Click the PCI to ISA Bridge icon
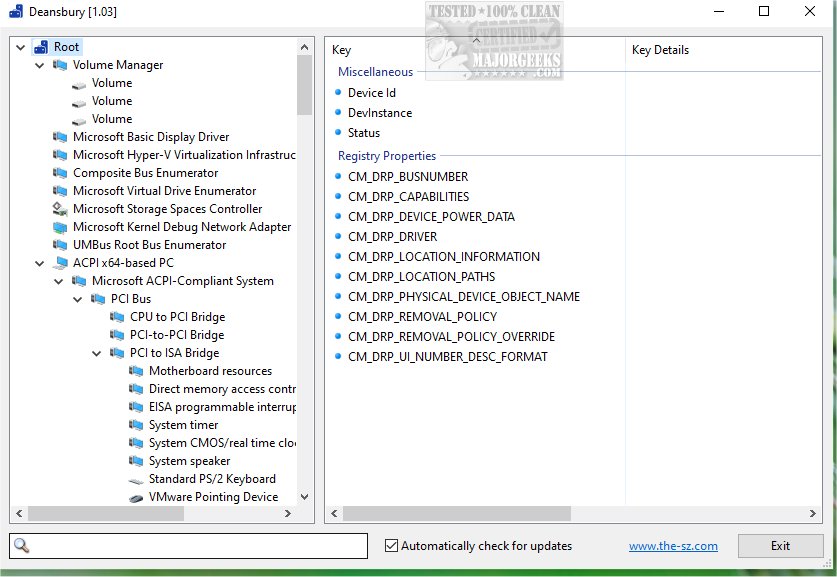Screen dimensions: 837x577 117,353
